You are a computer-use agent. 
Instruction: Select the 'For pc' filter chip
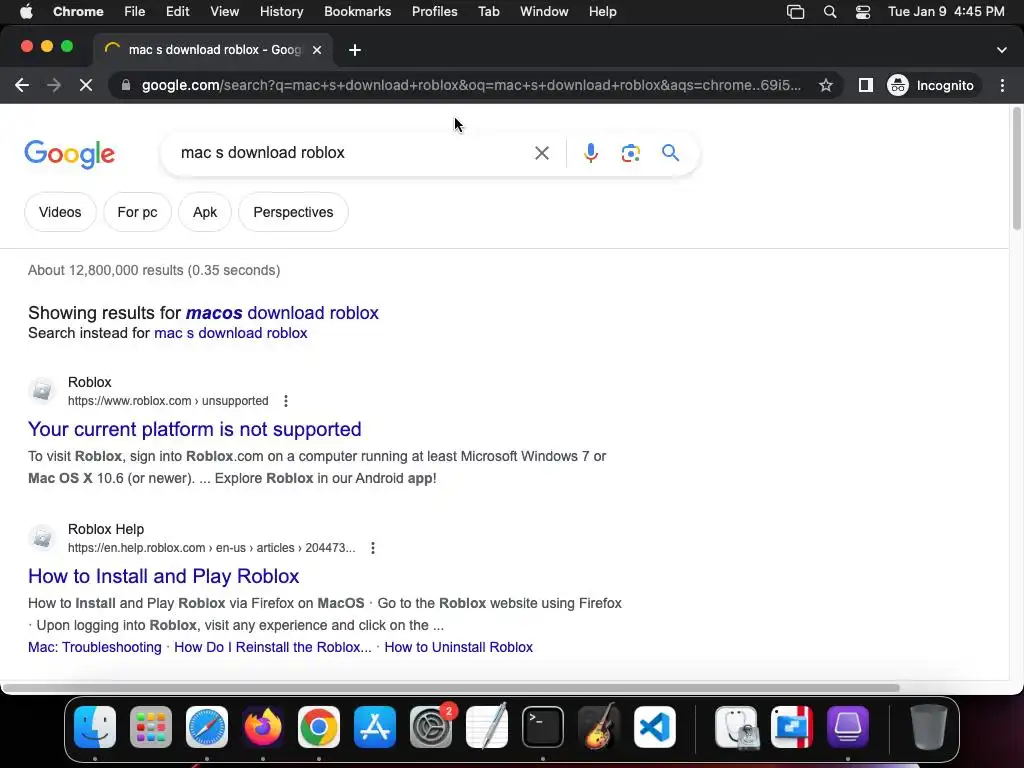coord(137,212)
